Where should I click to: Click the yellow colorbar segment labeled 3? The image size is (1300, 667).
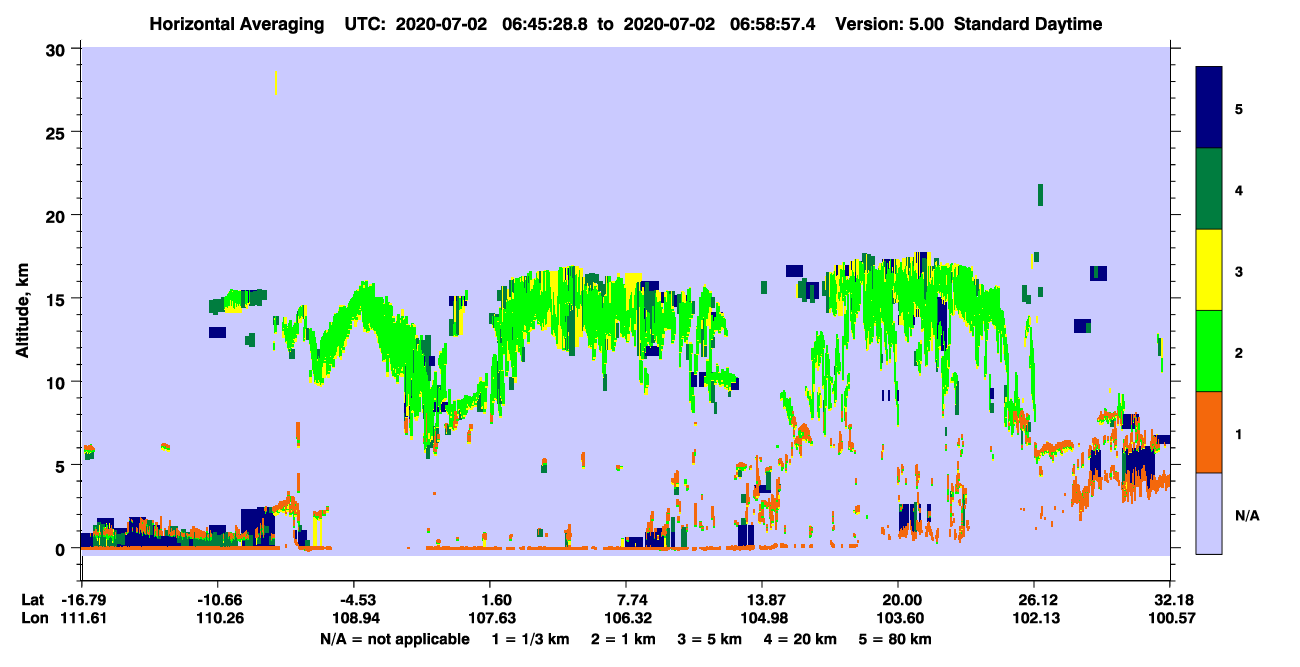(1209, 270)
